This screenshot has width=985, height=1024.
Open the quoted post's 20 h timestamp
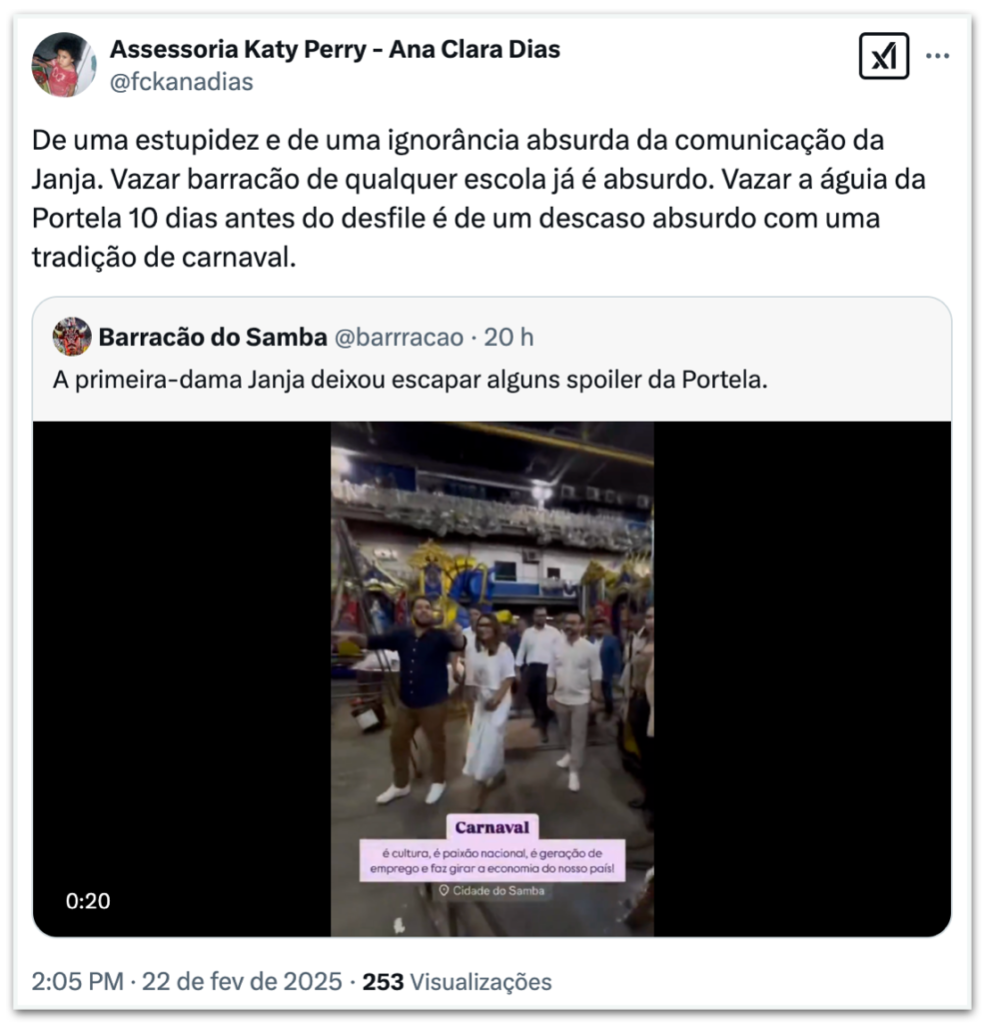[509, 337]
